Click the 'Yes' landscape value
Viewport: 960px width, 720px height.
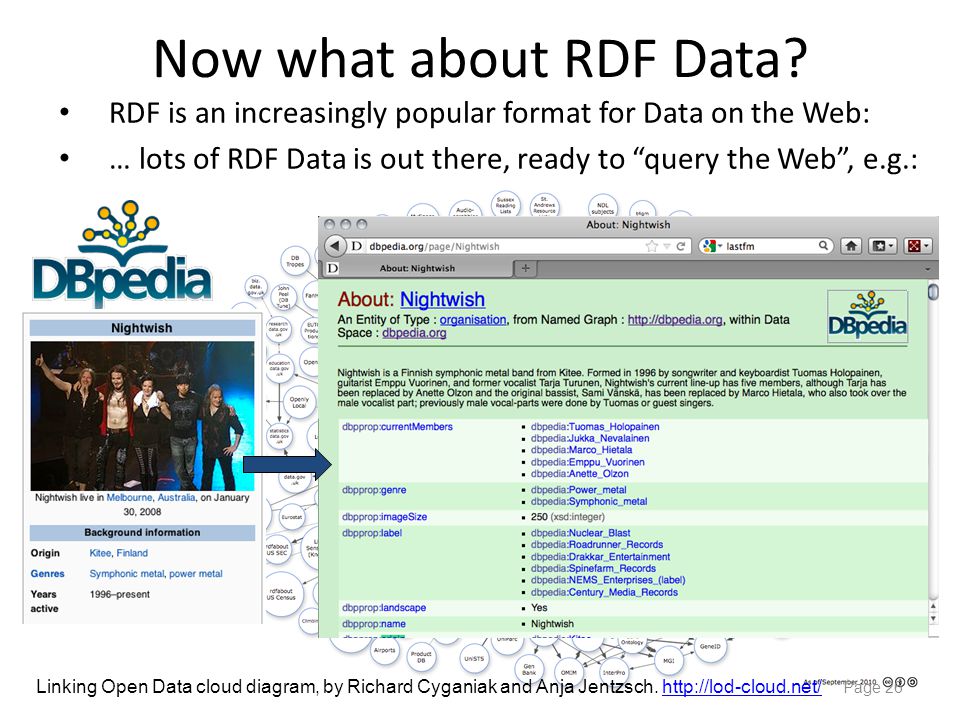(539, 608)
